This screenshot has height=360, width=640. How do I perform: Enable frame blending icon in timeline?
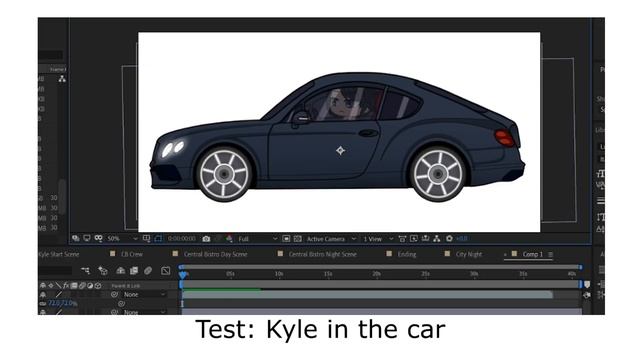pyautogui.click(x=134, y=271)
